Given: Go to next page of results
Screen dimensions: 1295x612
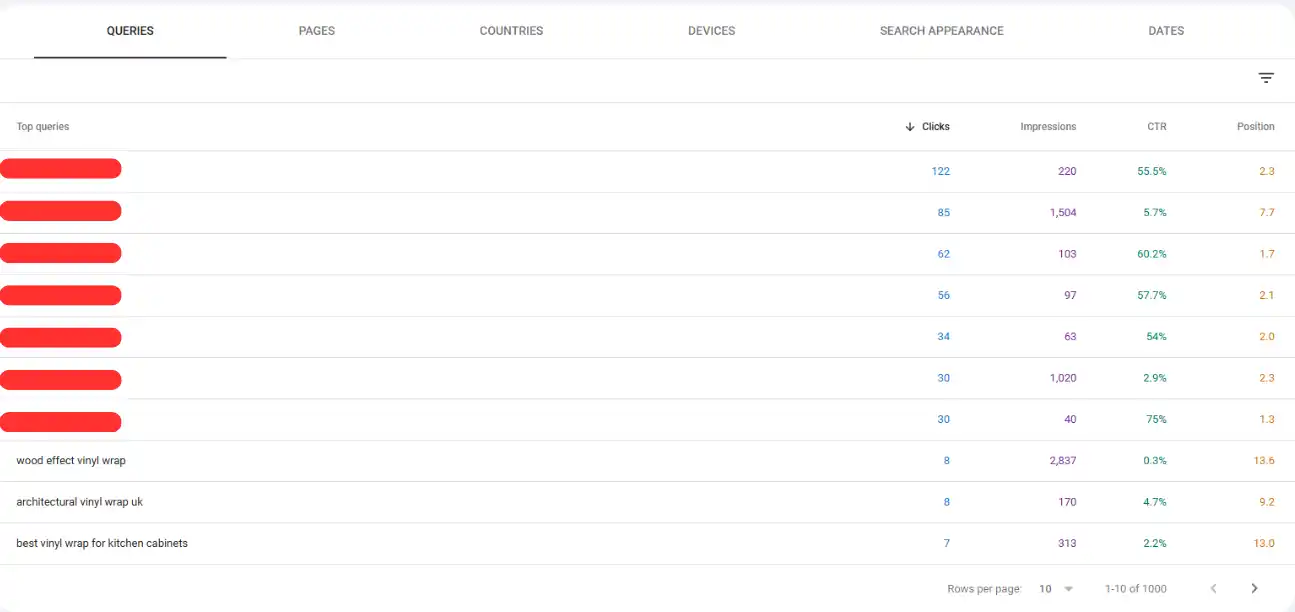Looking at the screenshot, I should (1254, 589).
